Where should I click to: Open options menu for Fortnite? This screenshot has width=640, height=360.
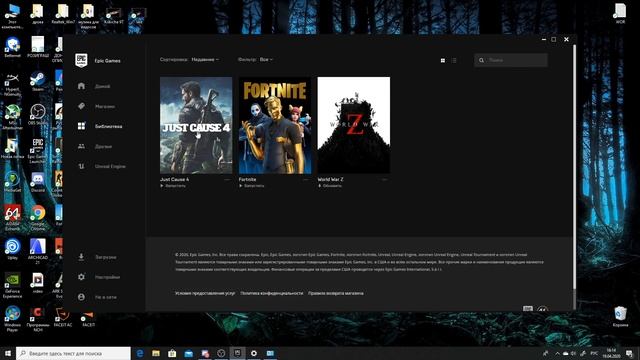(306, 179)
